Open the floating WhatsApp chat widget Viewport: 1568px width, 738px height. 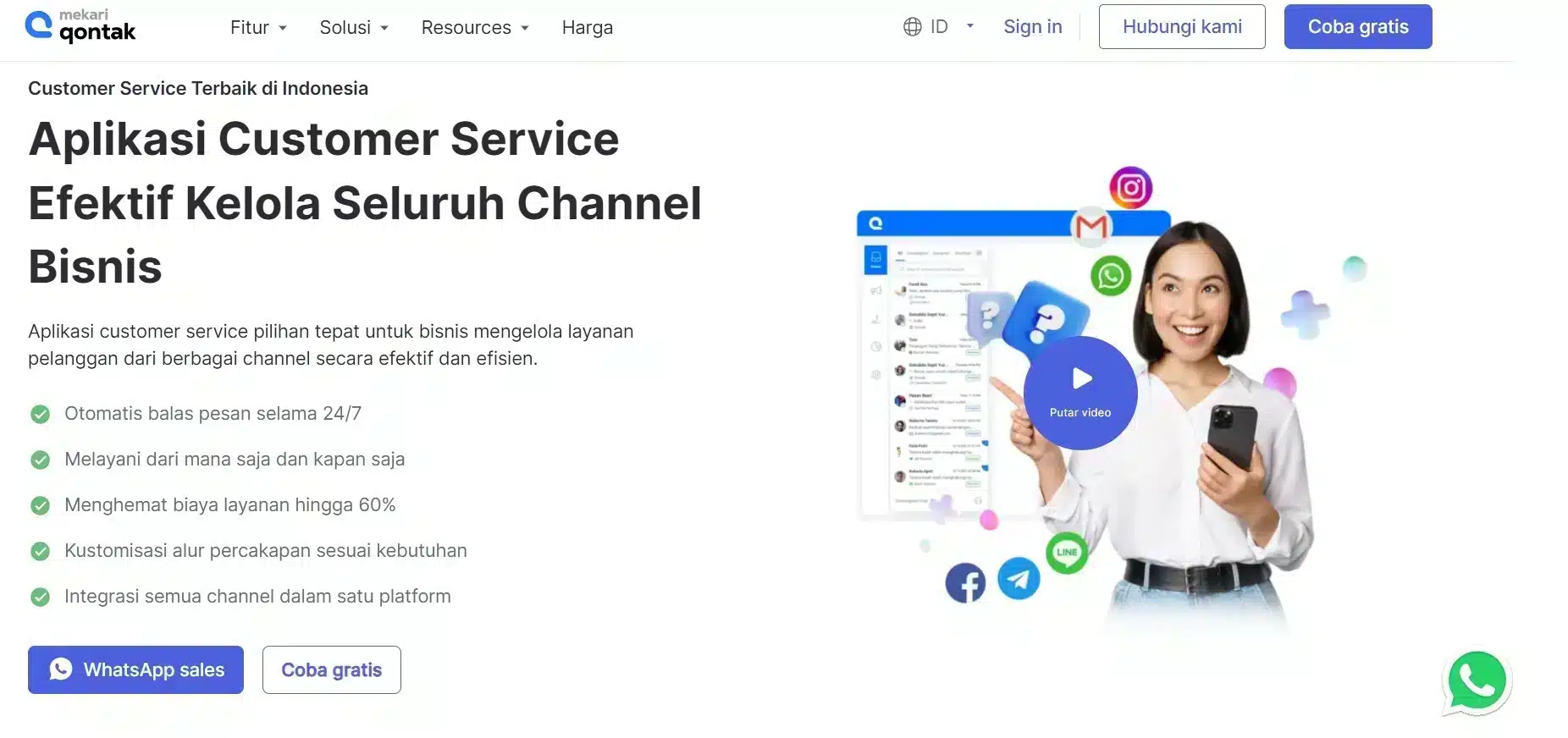(1477, 681)
